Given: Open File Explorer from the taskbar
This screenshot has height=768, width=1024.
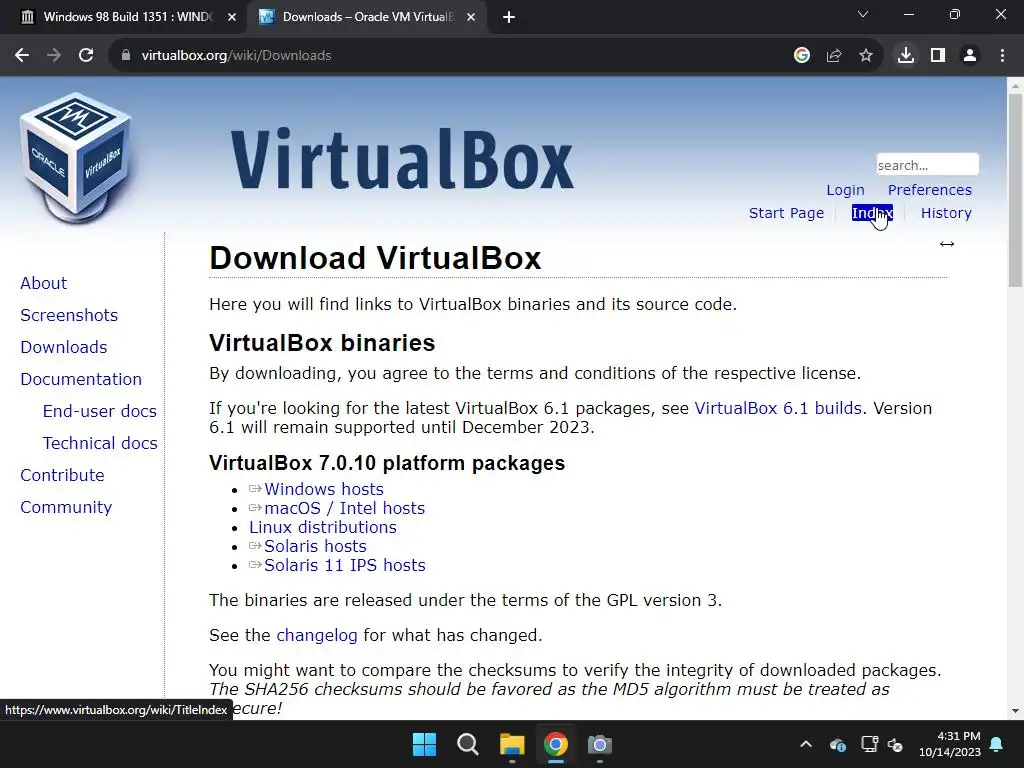Looking at the screenshot, I should click(512, 744).
